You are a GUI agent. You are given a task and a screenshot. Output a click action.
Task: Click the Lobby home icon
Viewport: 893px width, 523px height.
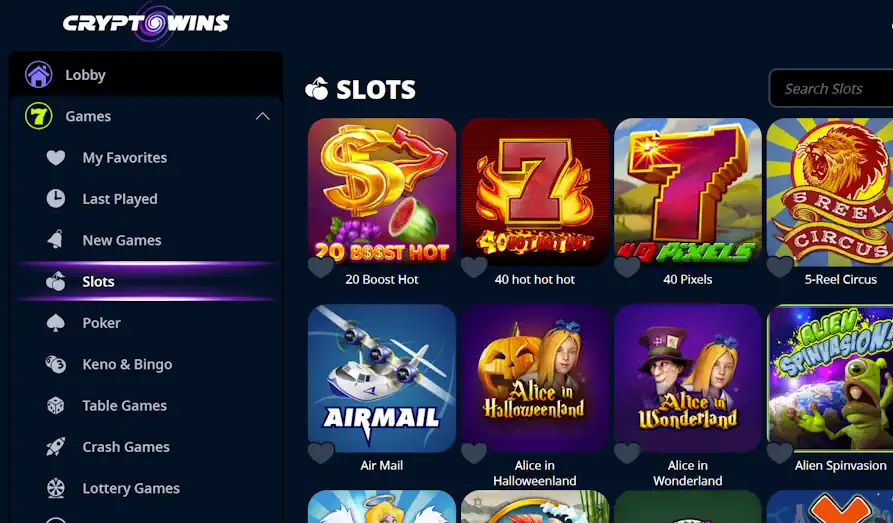pos(39,75)
